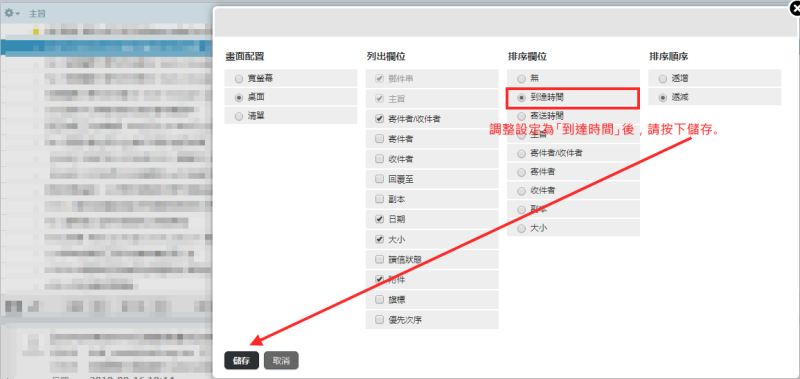
Task: Click the 儲存 button to save
Action: [x=241, y=361]
